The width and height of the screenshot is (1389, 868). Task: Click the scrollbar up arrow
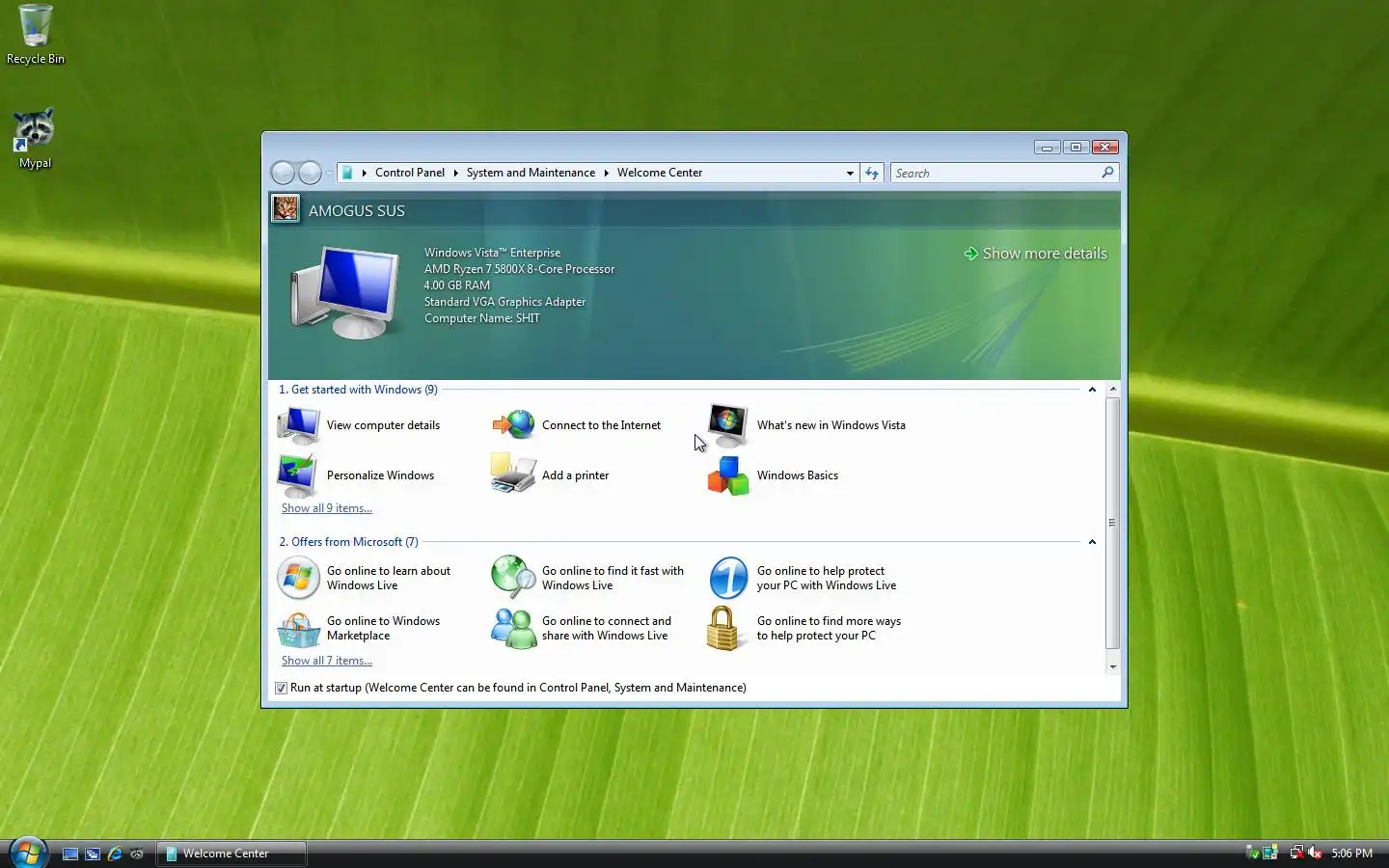pyautogui.click(x=1113, y=389)
